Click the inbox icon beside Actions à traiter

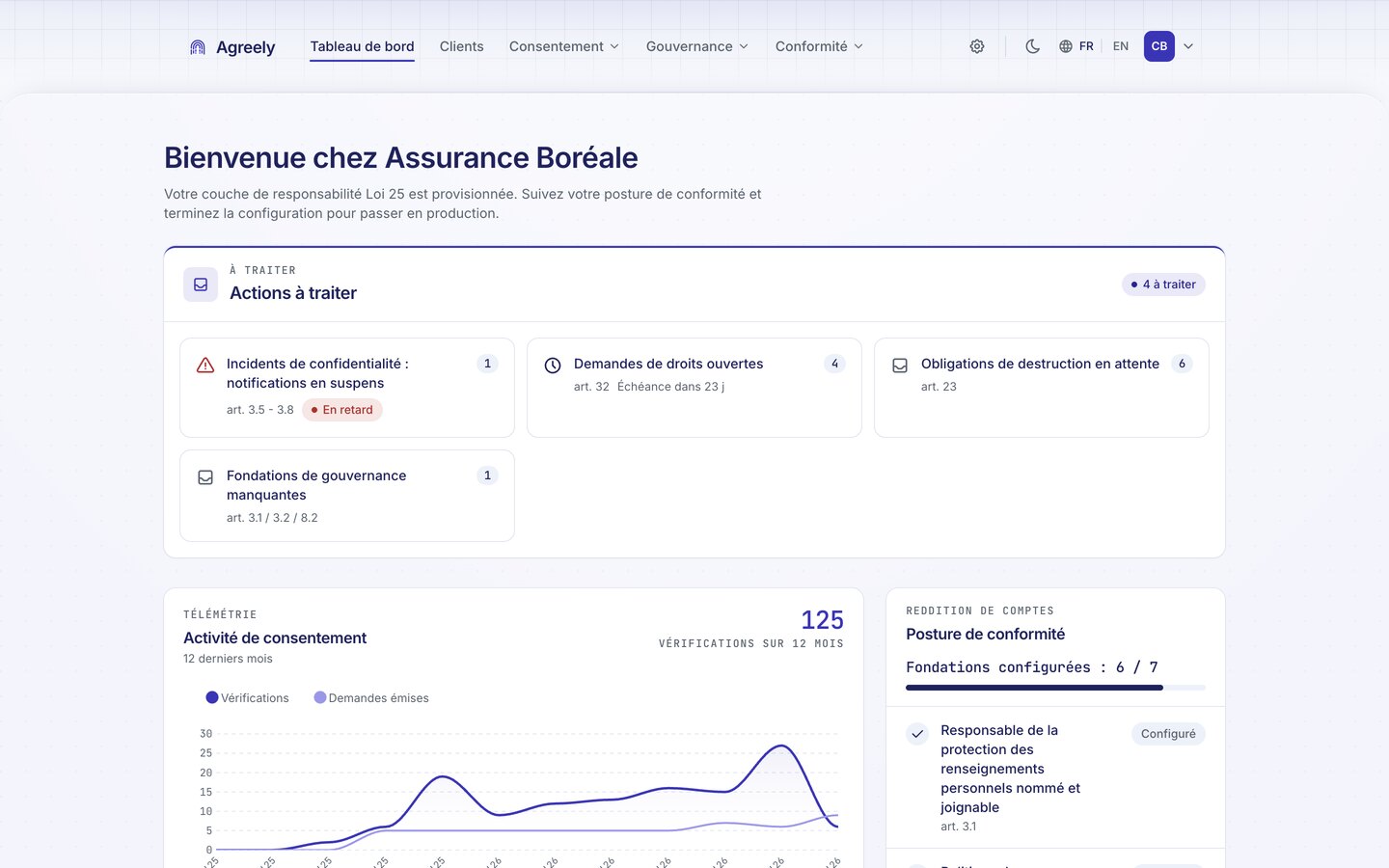[201, 285]
